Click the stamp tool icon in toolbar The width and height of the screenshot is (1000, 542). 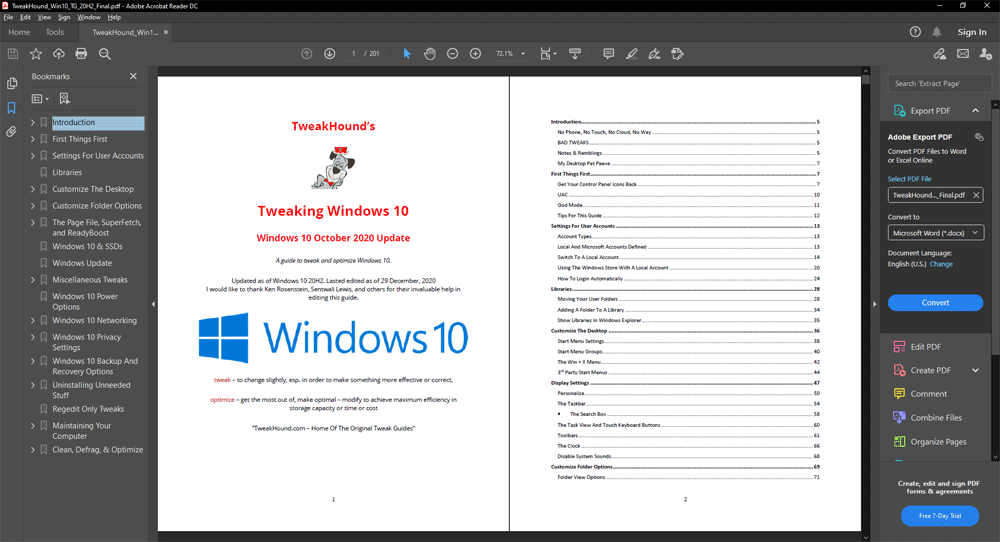tap(677, 54)
